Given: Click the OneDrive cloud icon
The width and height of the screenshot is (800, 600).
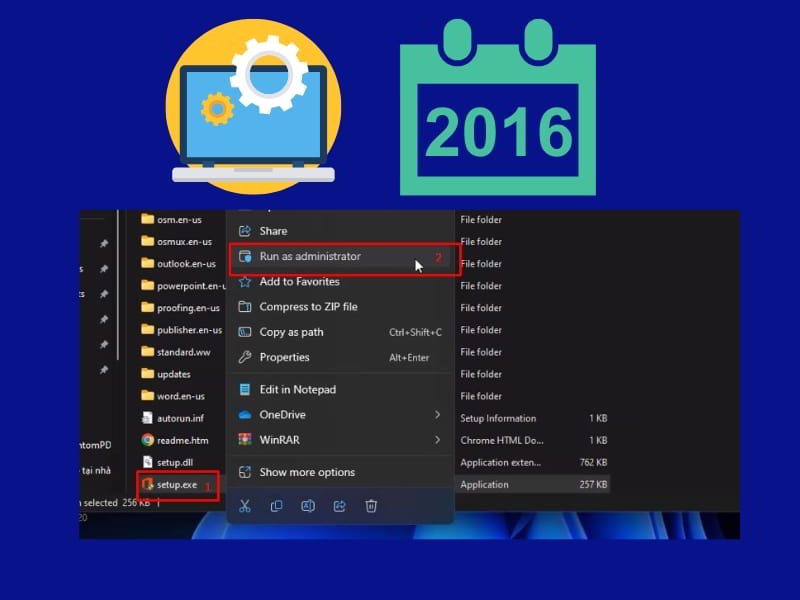Looking at the screenshot, I should 243,415.
